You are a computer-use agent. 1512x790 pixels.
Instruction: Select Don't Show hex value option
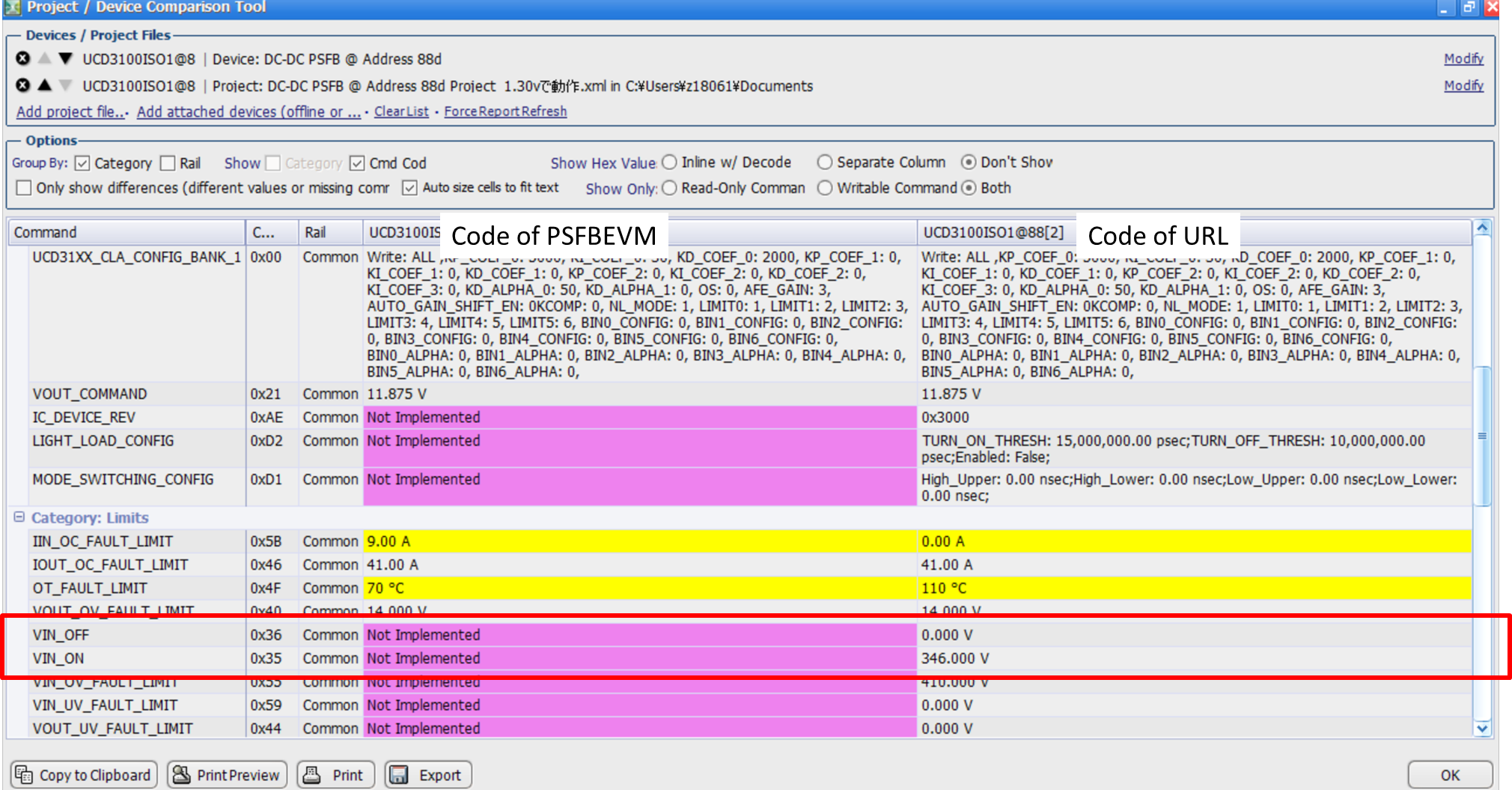click(x=969, y=162)
